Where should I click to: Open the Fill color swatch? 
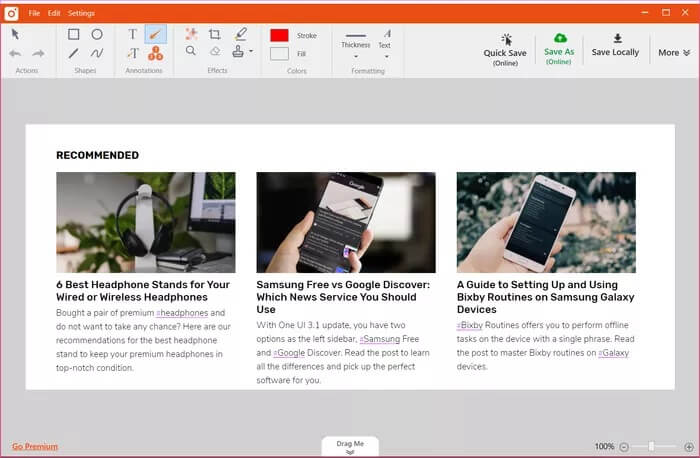tap(279, 54)
